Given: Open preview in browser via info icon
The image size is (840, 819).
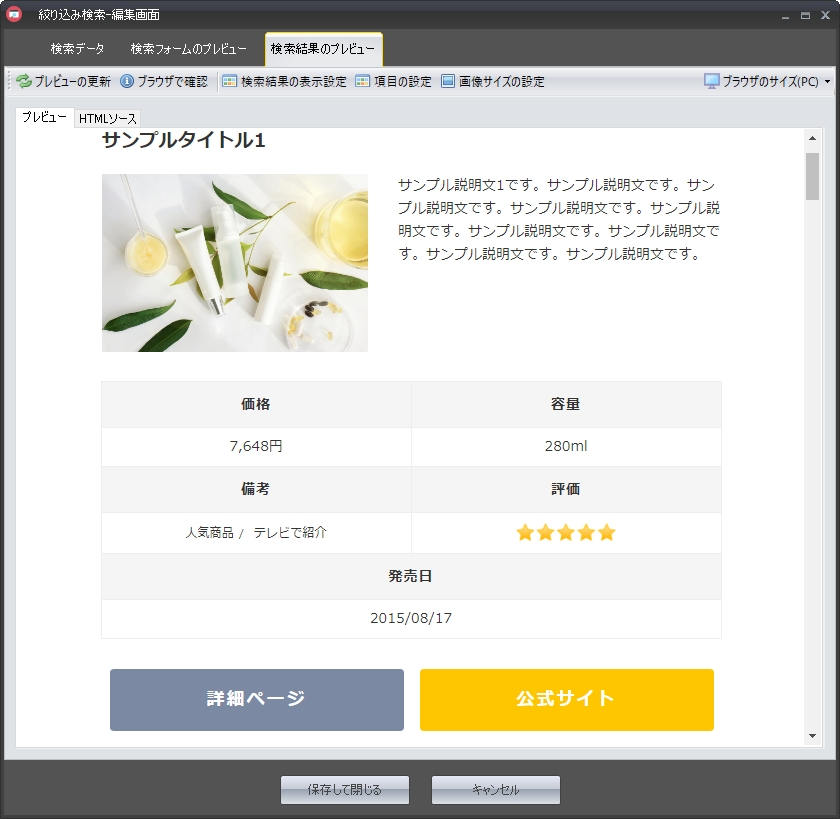Looking at the screenshot, I should [127, 82].
